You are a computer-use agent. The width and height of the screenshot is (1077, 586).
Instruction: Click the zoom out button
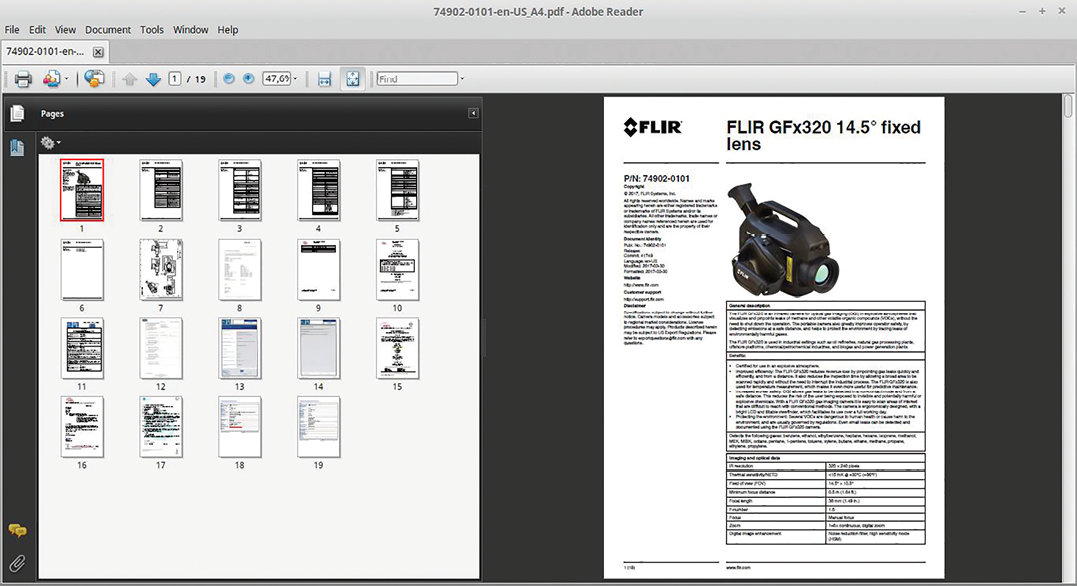pos(229,79)
